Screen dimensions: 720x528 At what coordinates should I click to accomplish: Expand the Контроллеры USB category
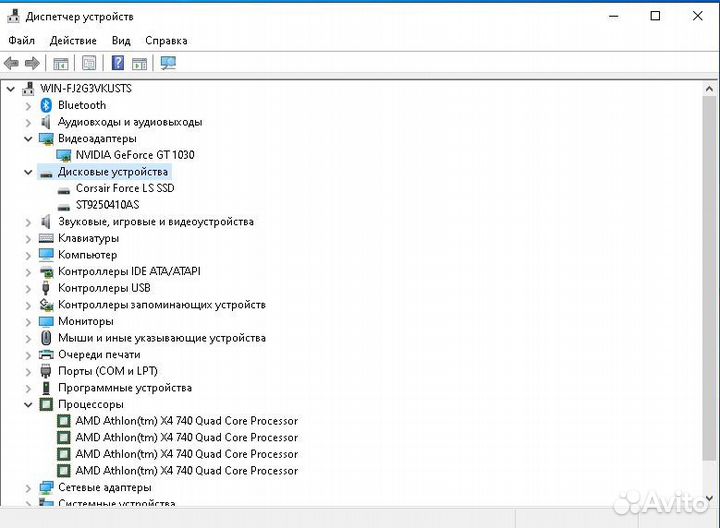pos(28,288)
